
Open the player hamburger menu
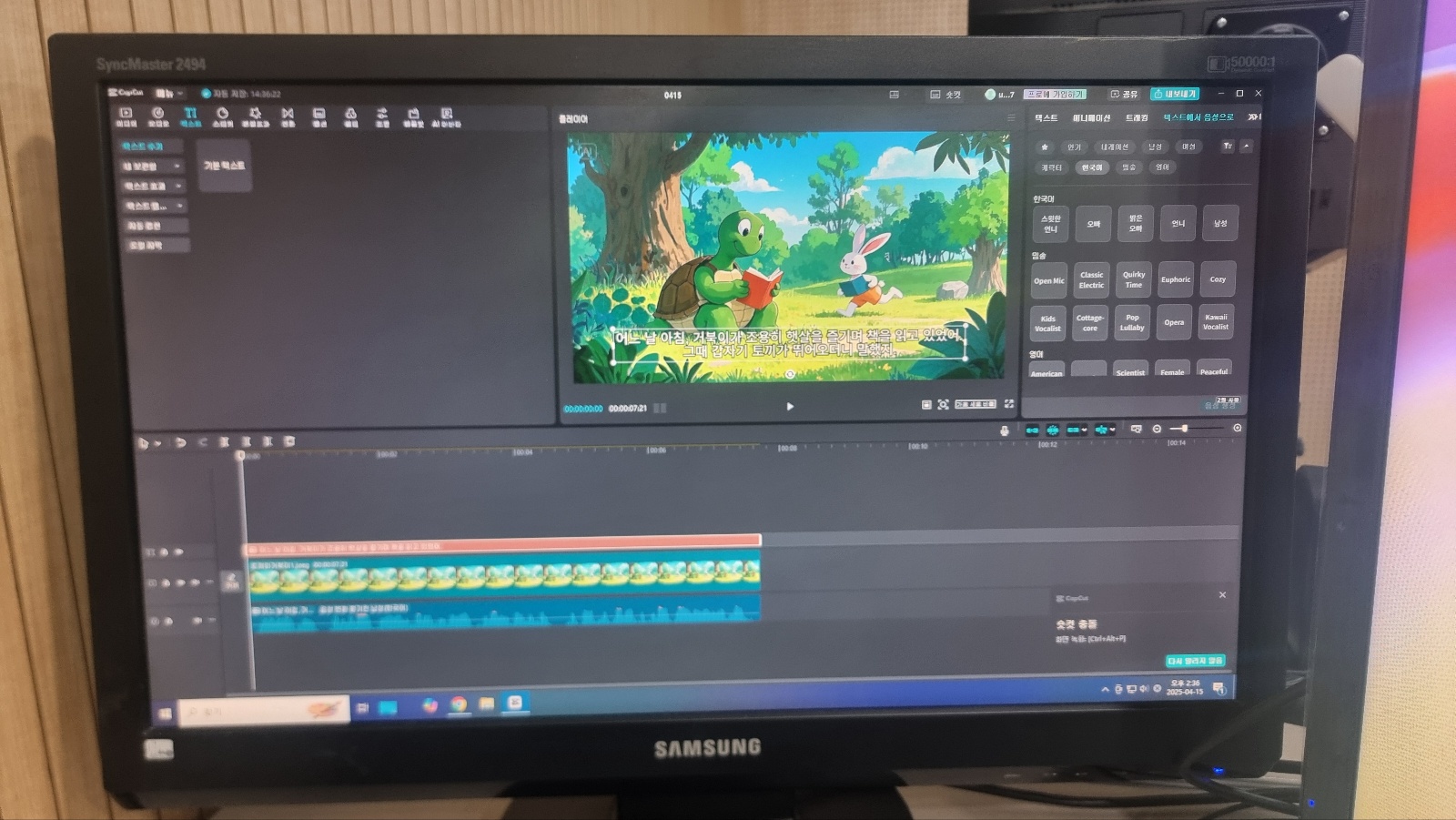pyautogui.click(x=1010, y=118)
